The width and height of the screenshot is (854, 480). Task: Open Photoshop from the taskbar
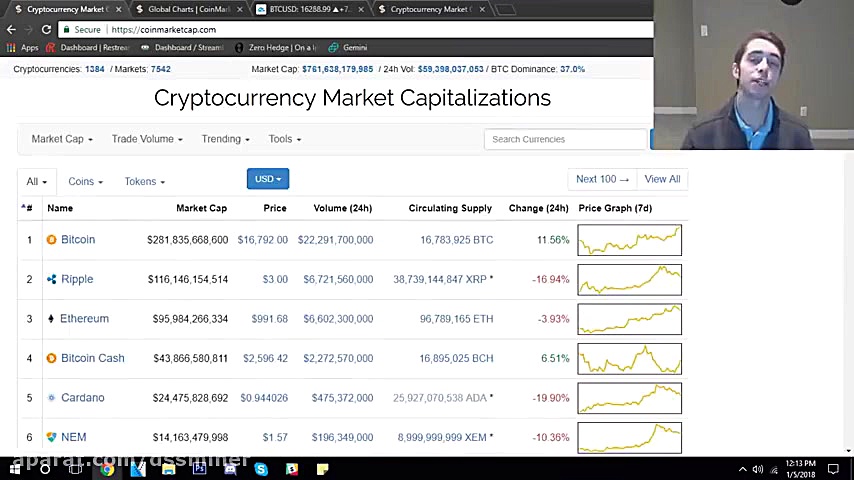point(199,469)
